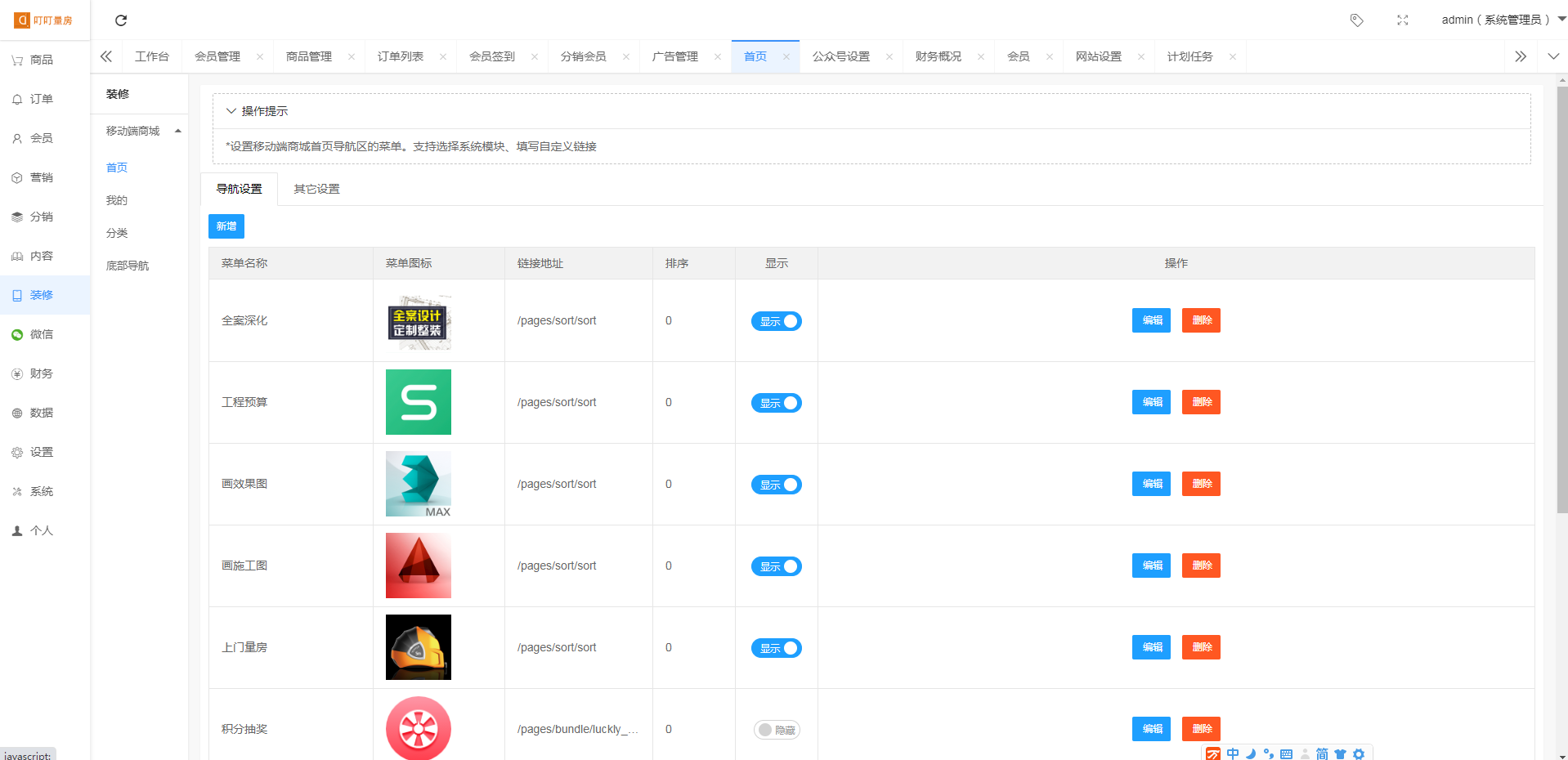Screen dimensions: 1568x760
Task: Open 营销 in left sidebar
Action: pyautogui.click(x=45, y=177)
